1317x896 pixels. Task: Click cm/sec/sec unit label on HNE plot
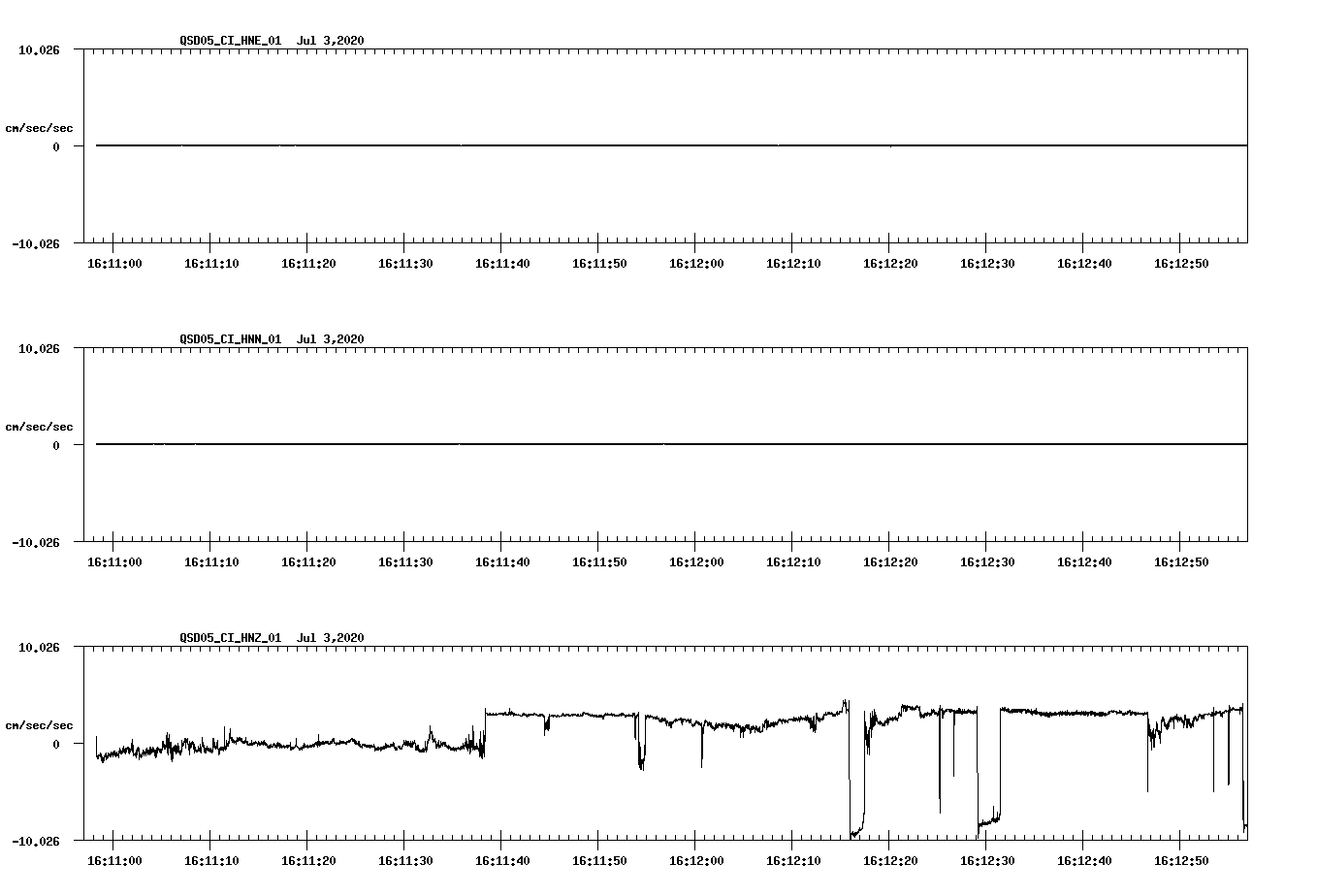pos(39,128)
